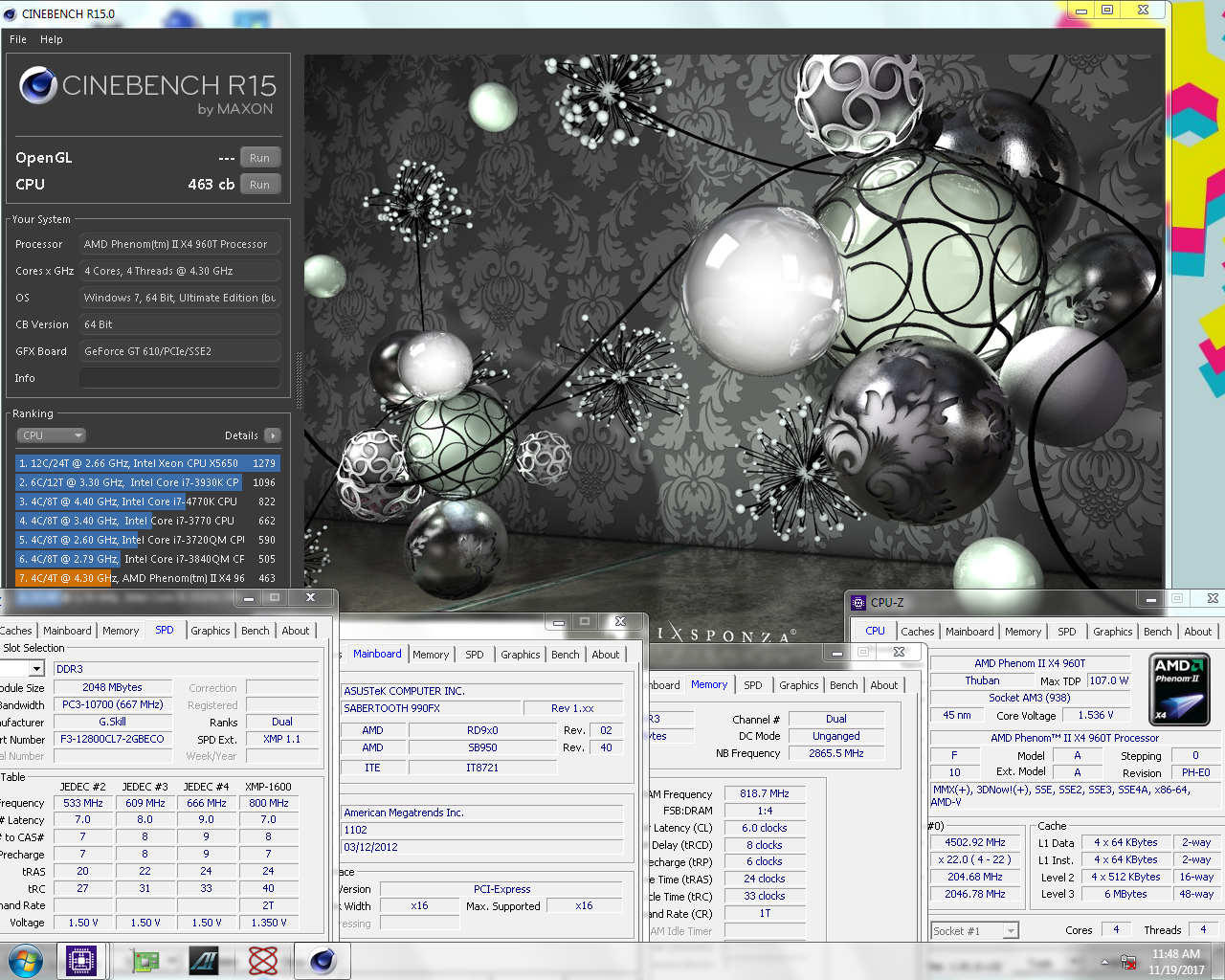Select ranking row Intel Core i7-3840QM
Screen dimensions: 1225x980
point(147,559)
